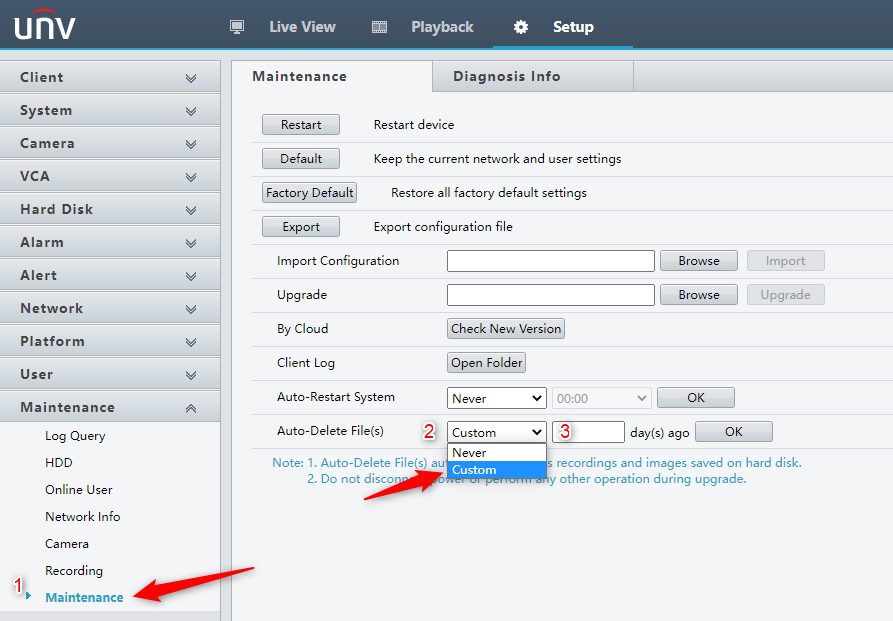Click the Upgrade file path field
The width and height of the screenshot is (893, 621).
tap(551, 295)
